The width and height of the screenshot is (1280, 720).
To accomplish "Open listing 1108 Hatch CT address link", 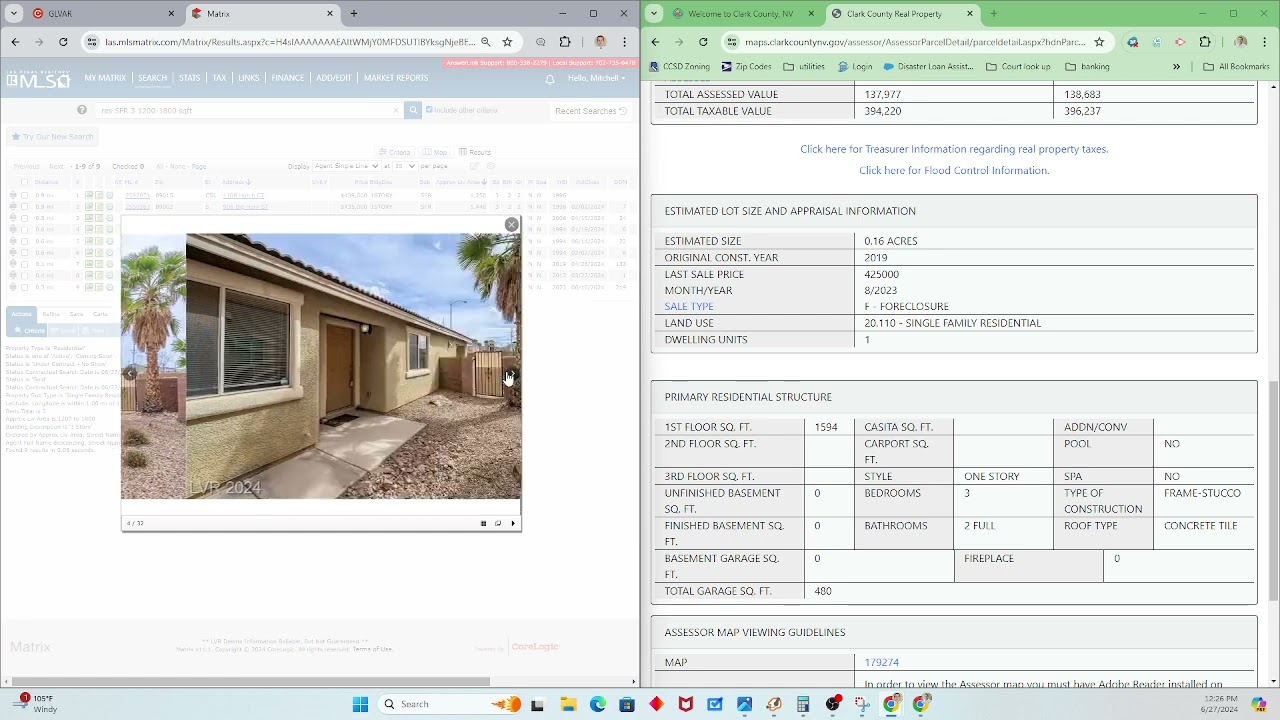I will (243, 195).
